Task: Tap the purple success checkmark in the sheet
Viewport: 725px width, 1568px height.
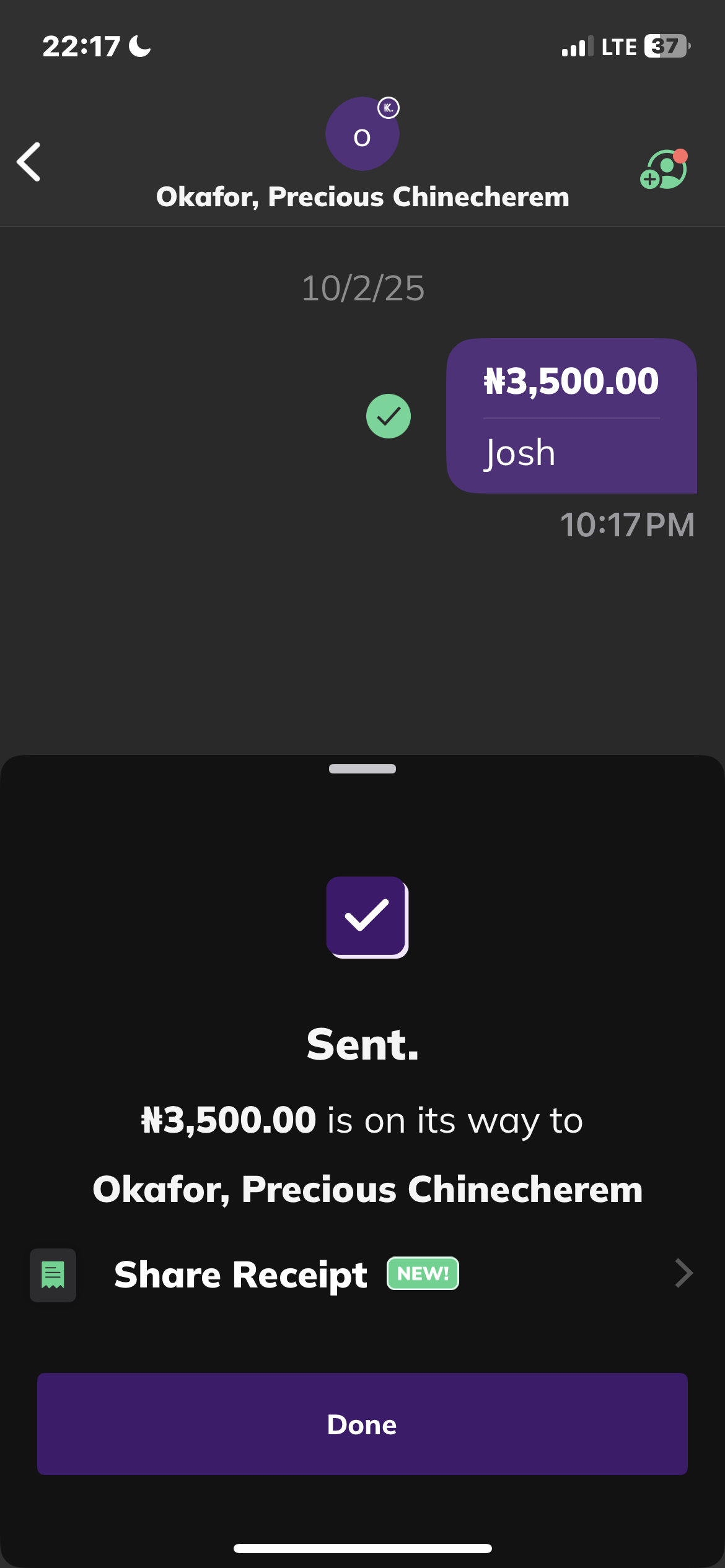Action: pyautogui.click(x=367, y=917)
